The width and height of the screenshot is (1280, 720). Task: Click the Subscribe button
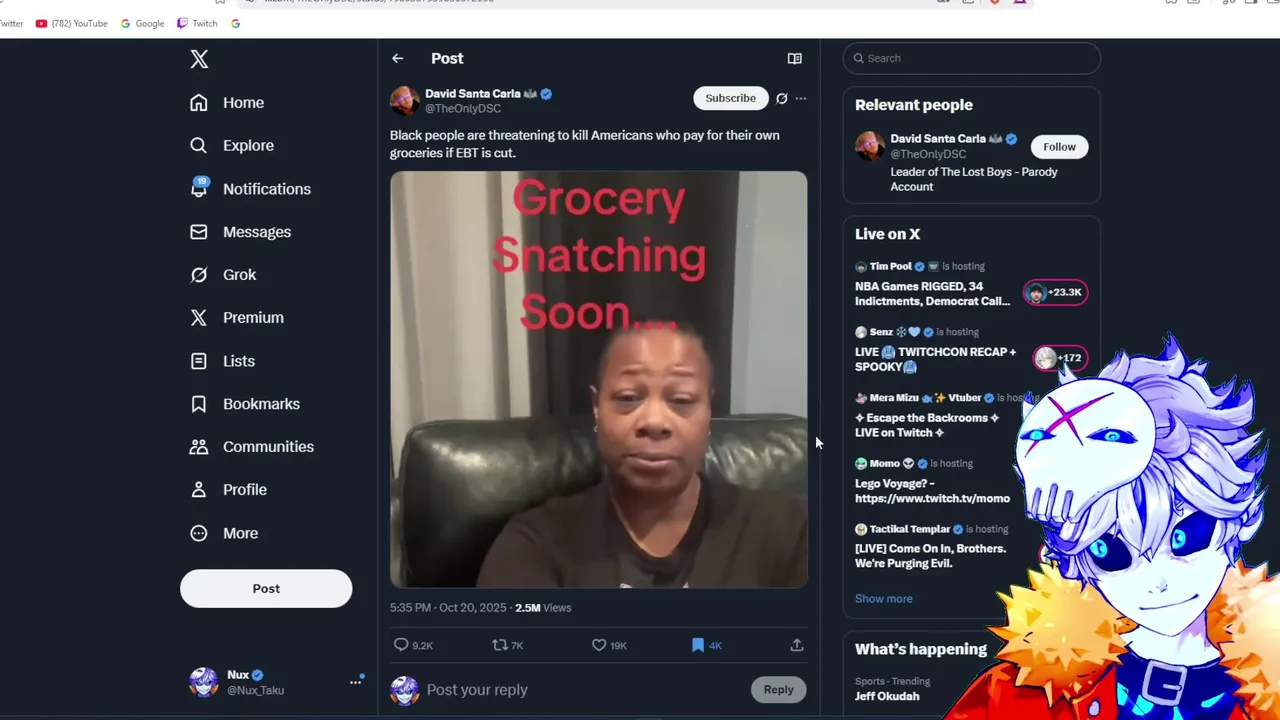730,98
